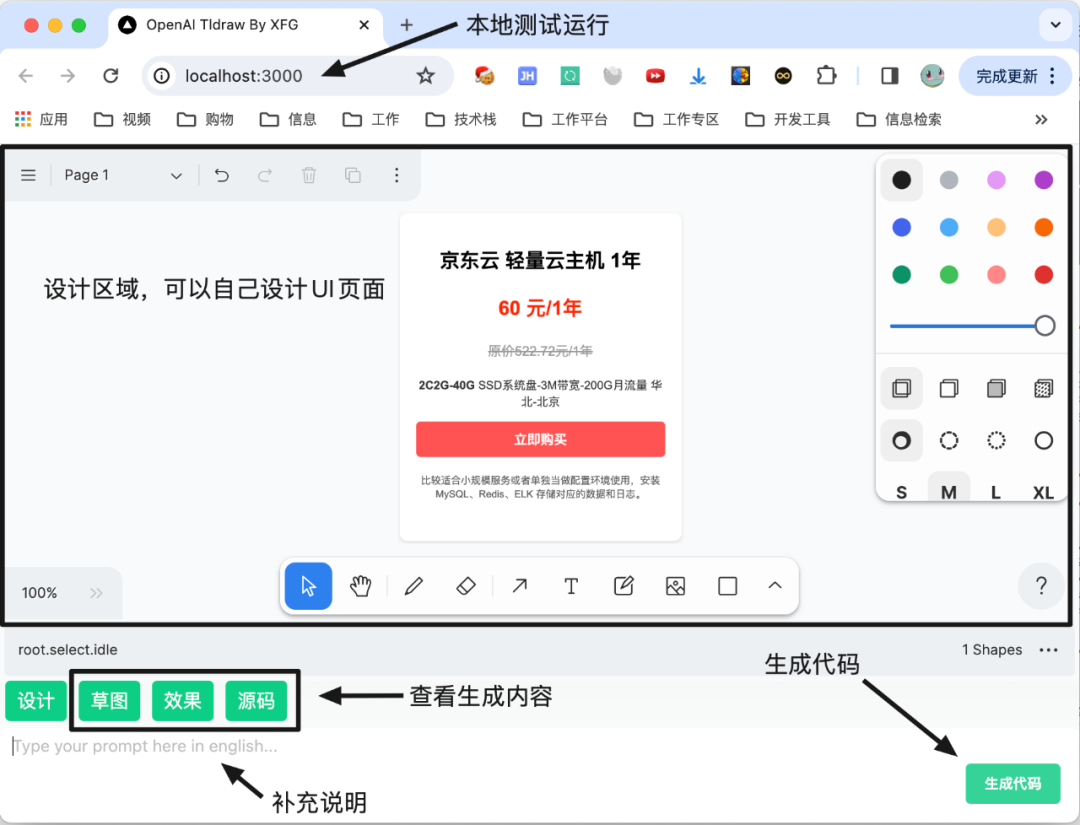This screenshot has height=825, width=1080.
Task: Choose the semi fill style
Action: click(949, 388)
